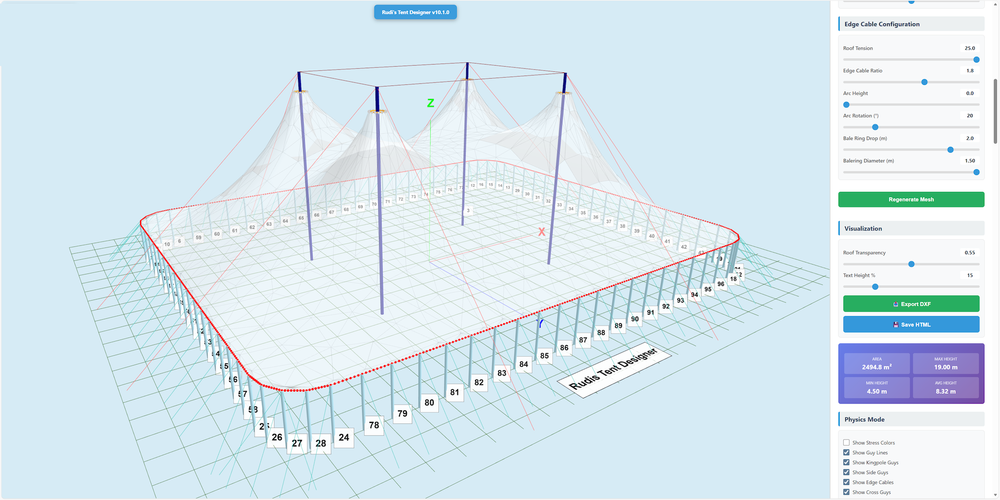This screenshot has height=500, width=1000.
Task: Click the red X axis label
Action: pos(541,232)
